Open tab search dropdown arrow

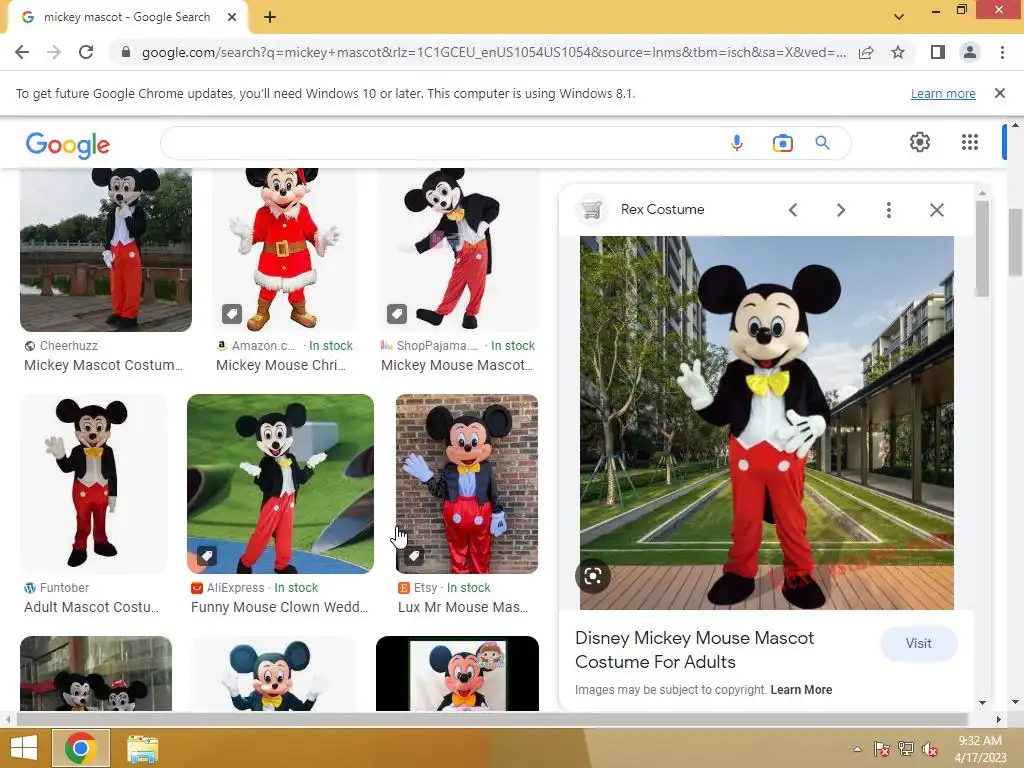899,17
